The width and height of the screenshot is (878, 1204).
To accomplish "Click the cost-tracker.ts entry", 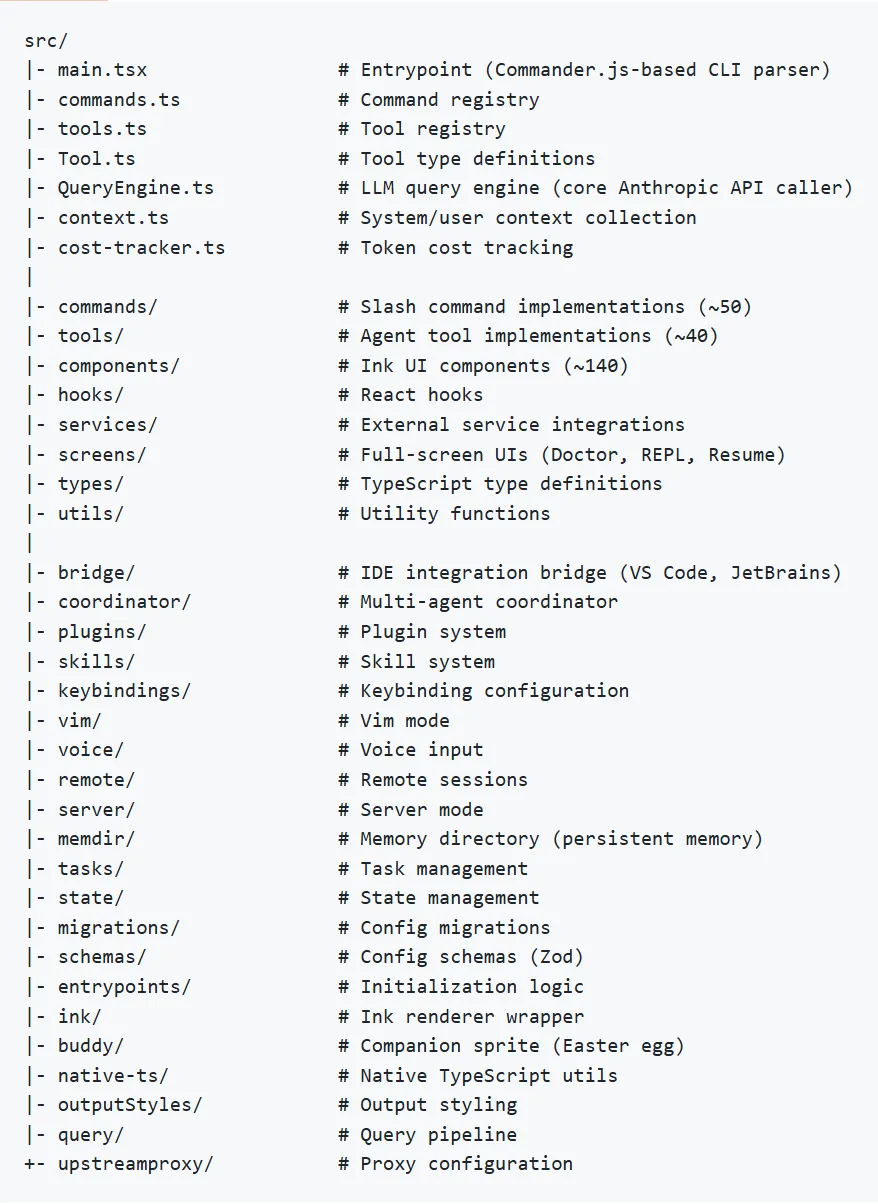I will click(141, 247).
